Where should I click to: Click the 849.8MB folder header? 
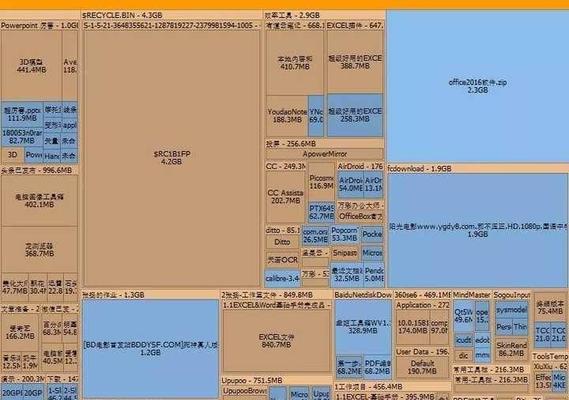[277, 295]
